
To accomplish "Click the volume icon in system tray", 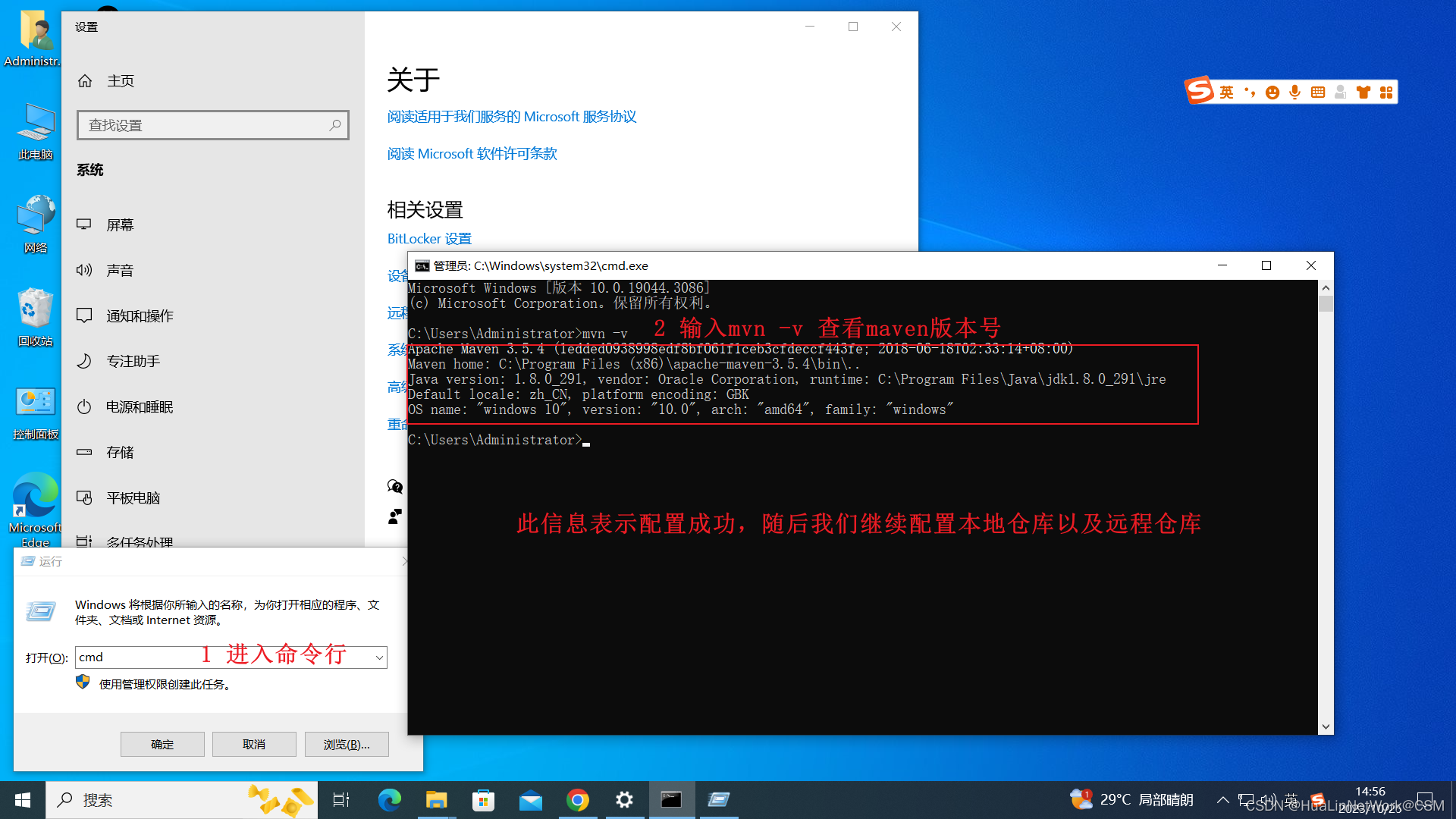I will (1268, 800).
